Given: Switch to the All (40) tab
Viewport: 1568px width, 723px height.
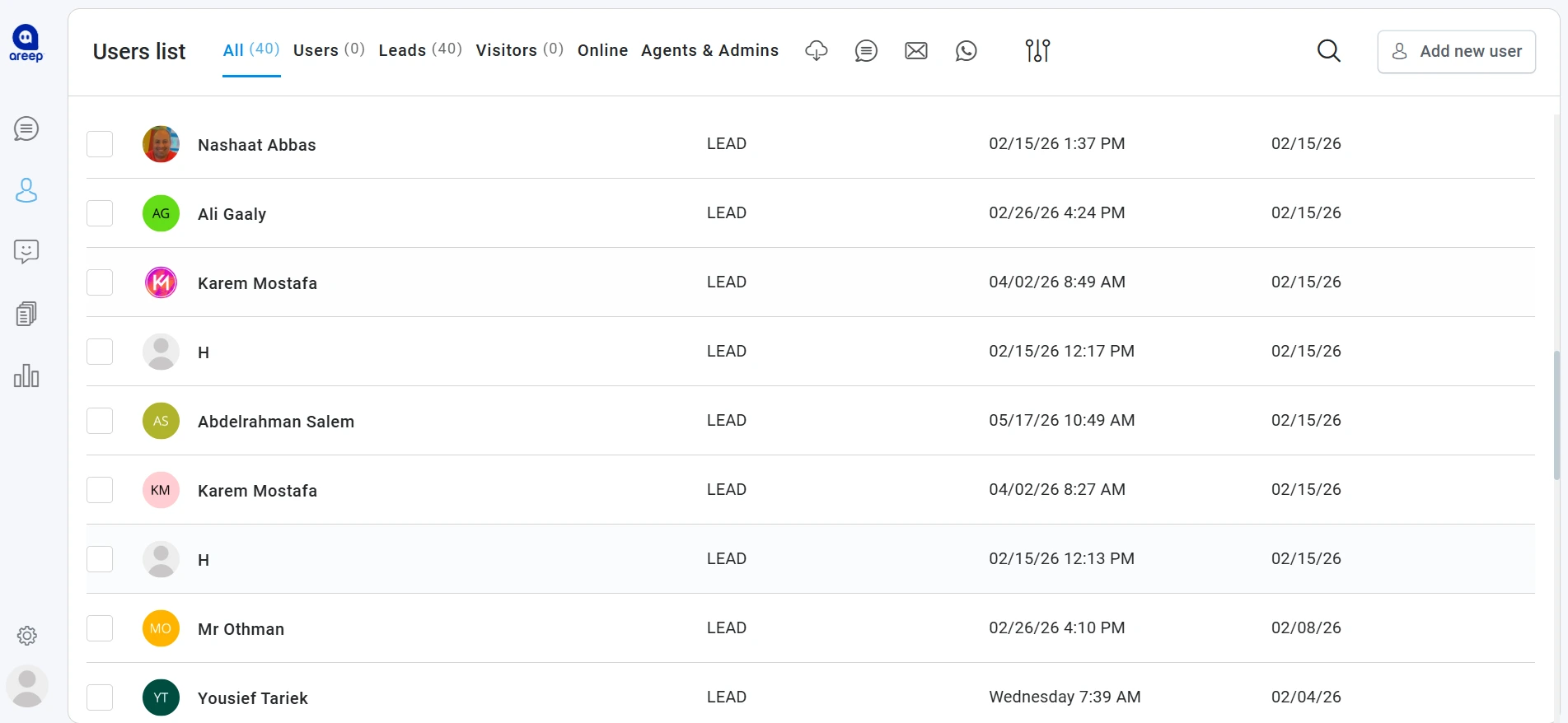Looking at the screenshot, I should click(251, 50).
